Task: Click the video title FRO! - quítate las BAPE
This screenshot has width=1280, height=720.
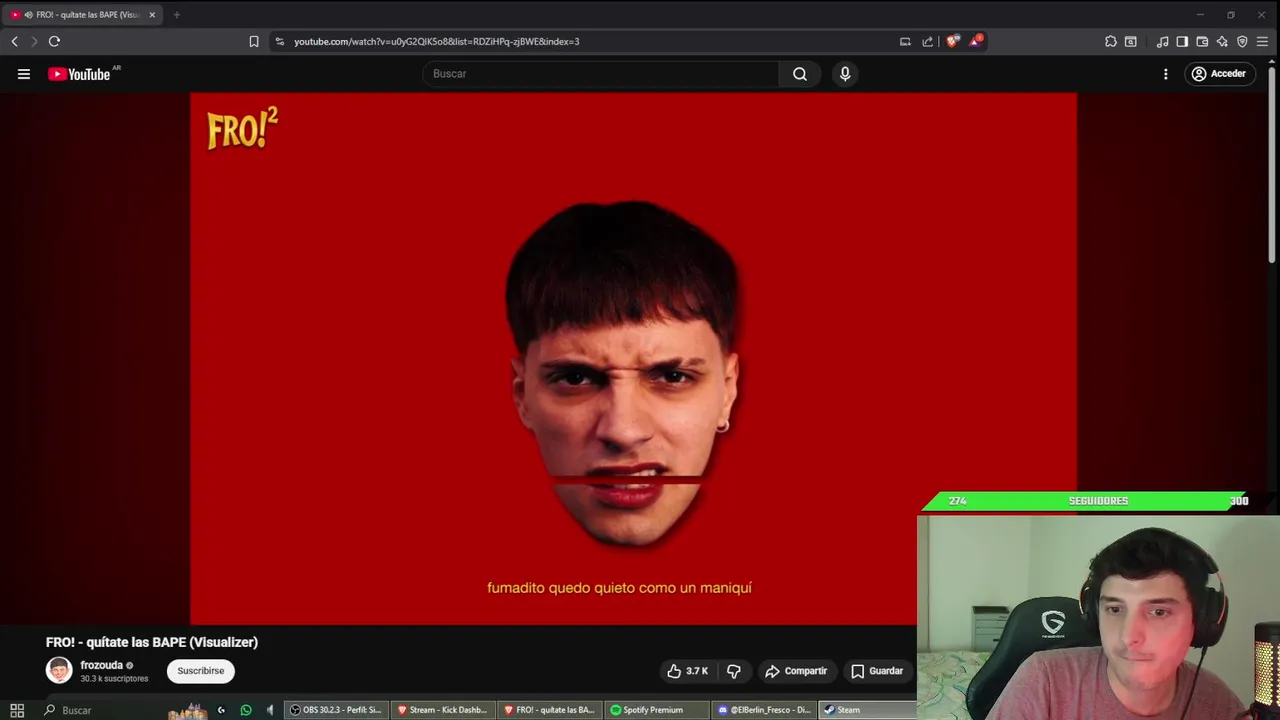Action: coord(152,642)
